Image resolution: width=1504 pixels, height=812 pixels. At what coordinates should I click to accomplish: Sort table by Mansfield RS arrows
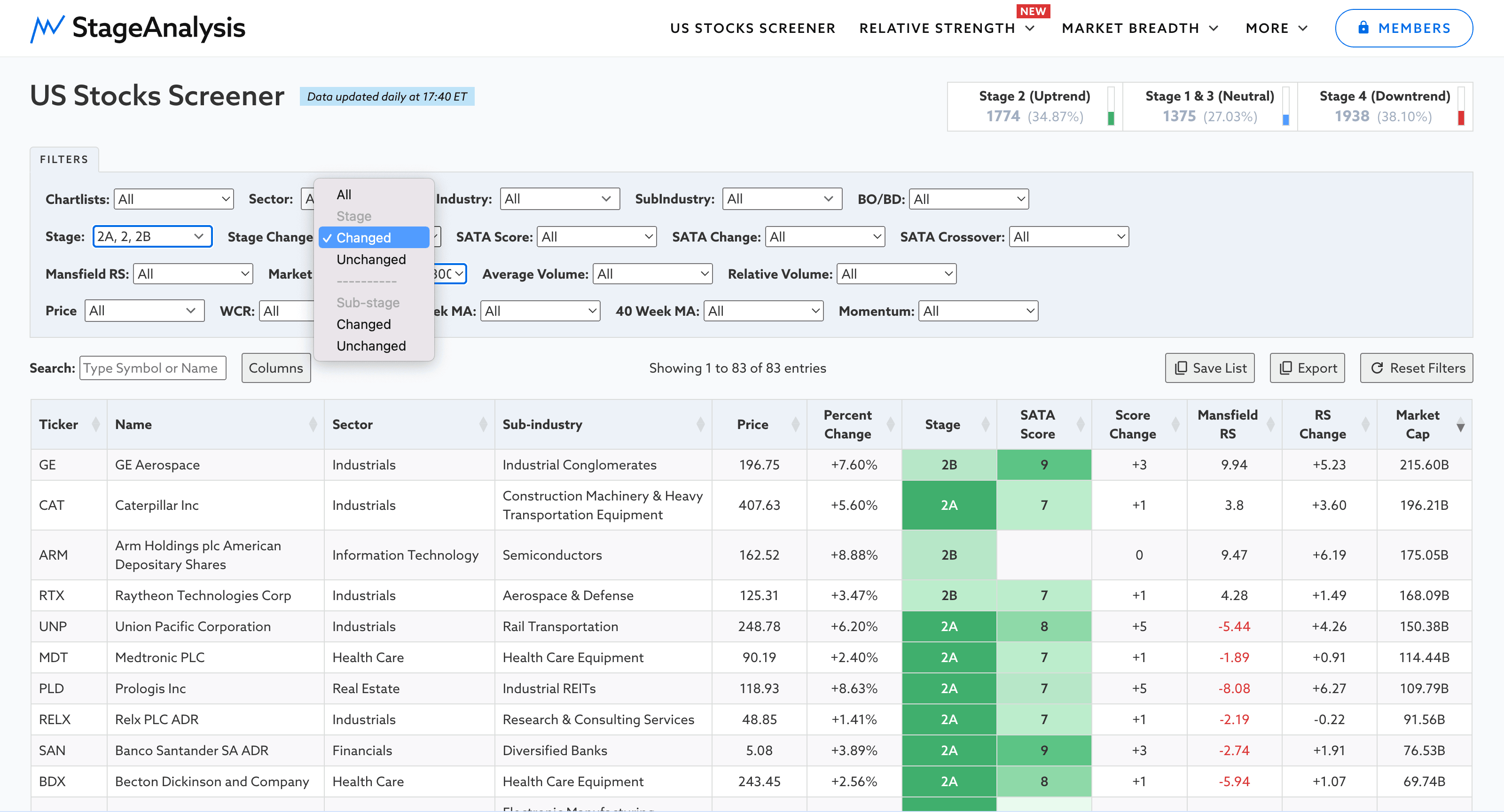pyautogui.click(x=1270, y=424)
